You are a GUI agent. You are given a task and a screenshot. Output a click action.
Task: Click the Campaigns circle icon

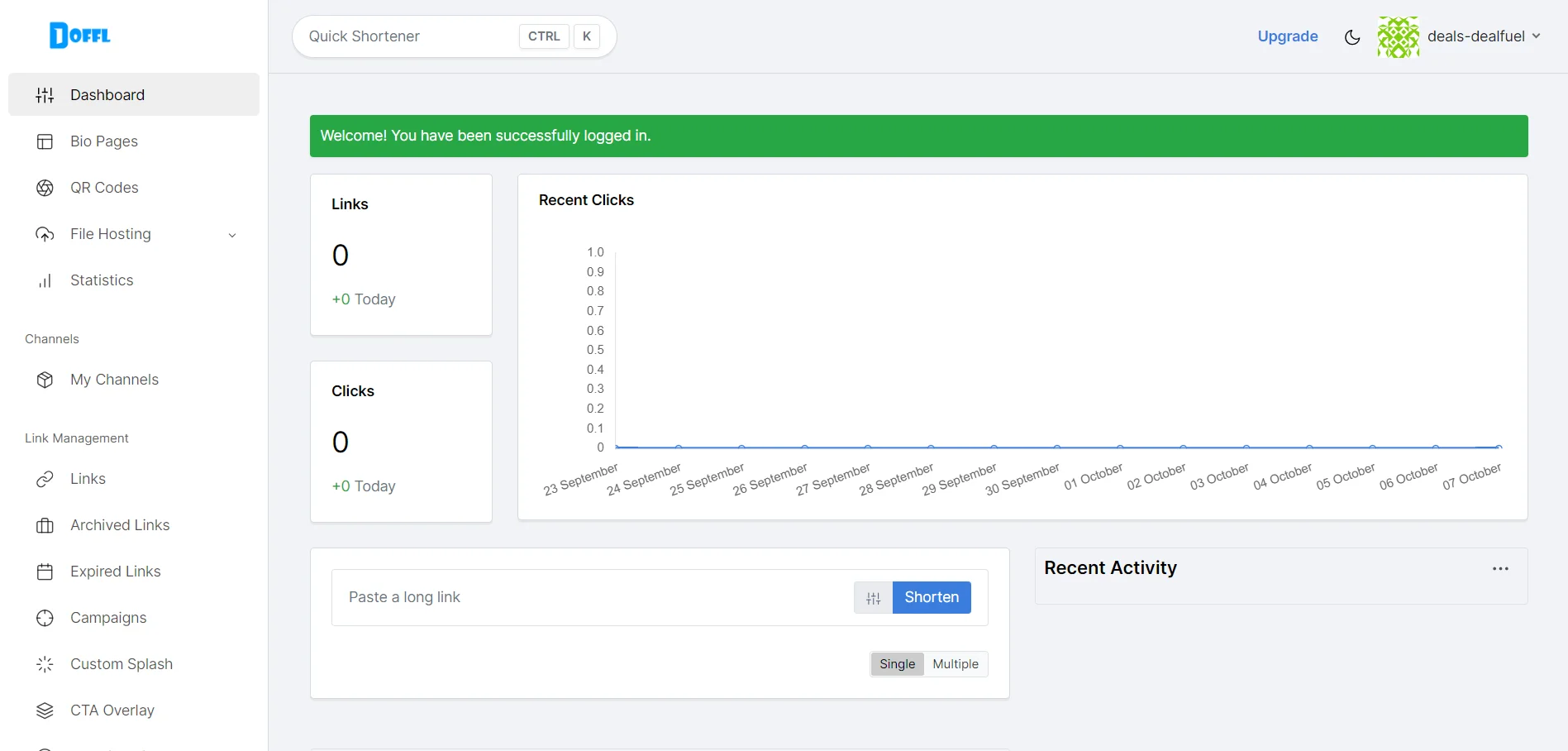point(45,618)
